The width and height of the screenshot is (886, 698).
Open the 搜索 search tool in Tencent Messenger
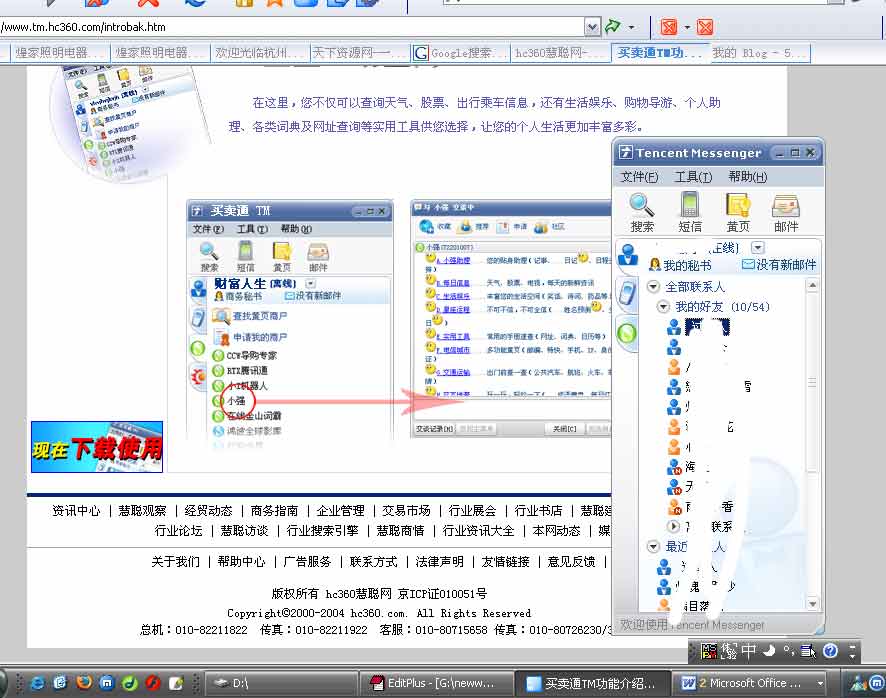(642, 213)
